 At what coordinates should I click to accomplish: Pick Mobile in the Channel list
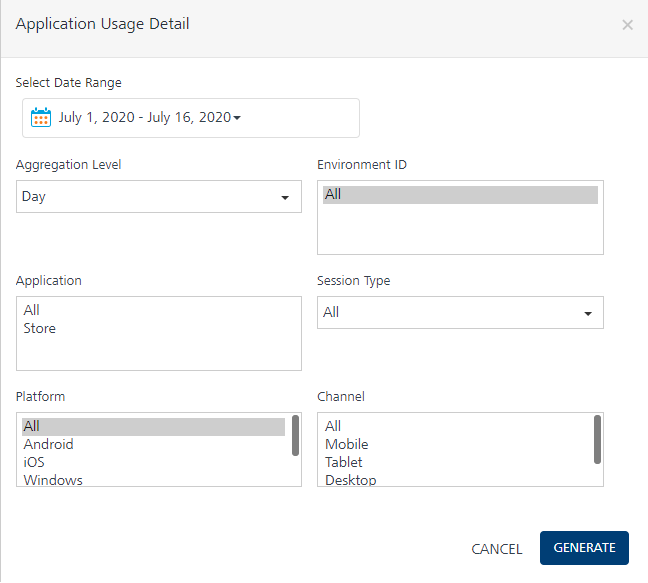point(347,445)
